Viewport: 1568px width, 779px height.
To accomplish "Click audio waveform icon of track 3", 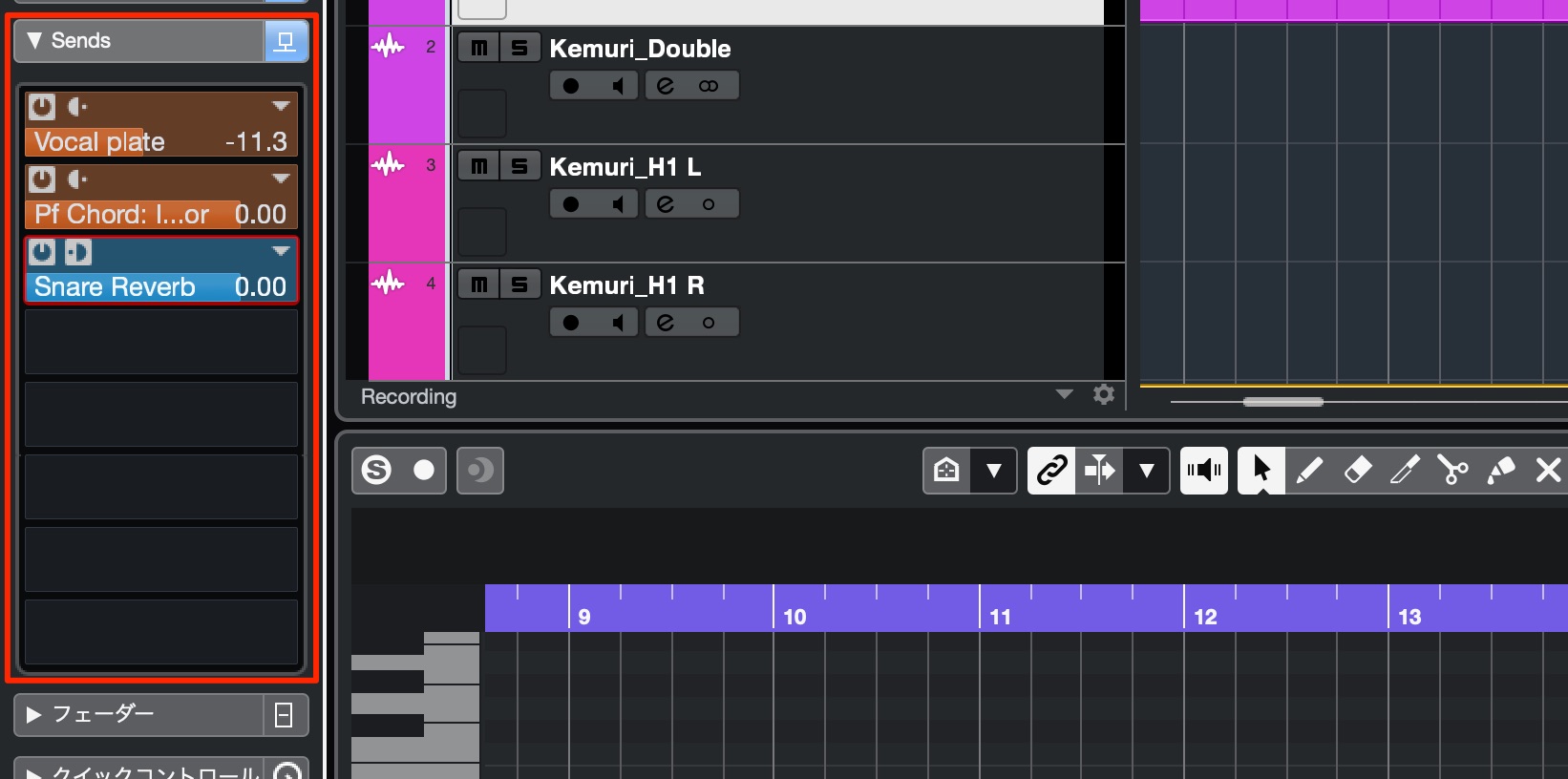I will click(x=388, y=164).
